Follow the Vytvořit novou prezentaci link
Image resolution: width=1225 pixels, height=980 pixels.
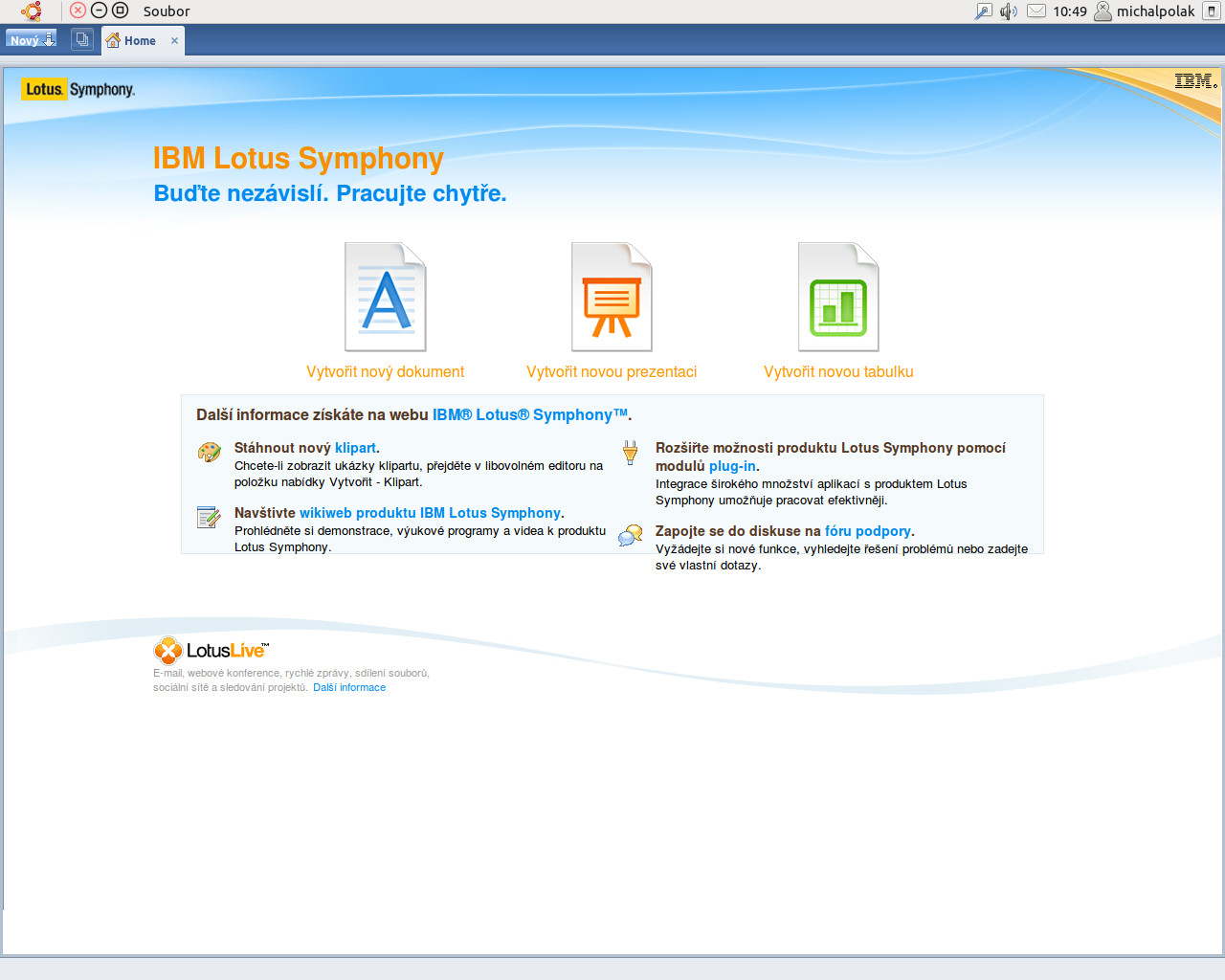pyautogui.click(x=612, y=371)
